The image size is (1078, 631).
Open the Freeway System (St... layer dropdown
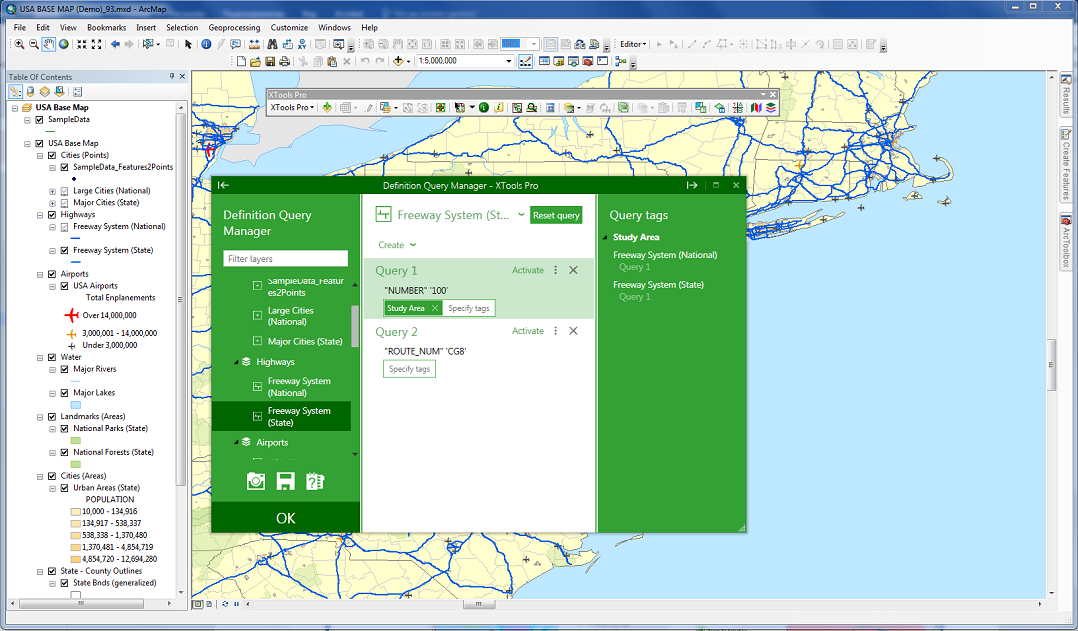[x=521, y=215]
